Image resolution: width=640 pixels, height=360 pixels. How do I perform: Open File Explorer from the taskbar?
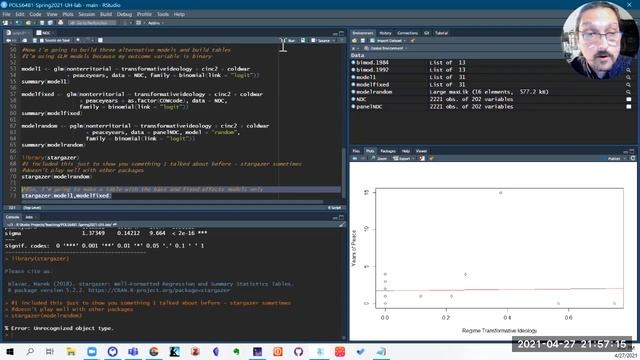71,351
